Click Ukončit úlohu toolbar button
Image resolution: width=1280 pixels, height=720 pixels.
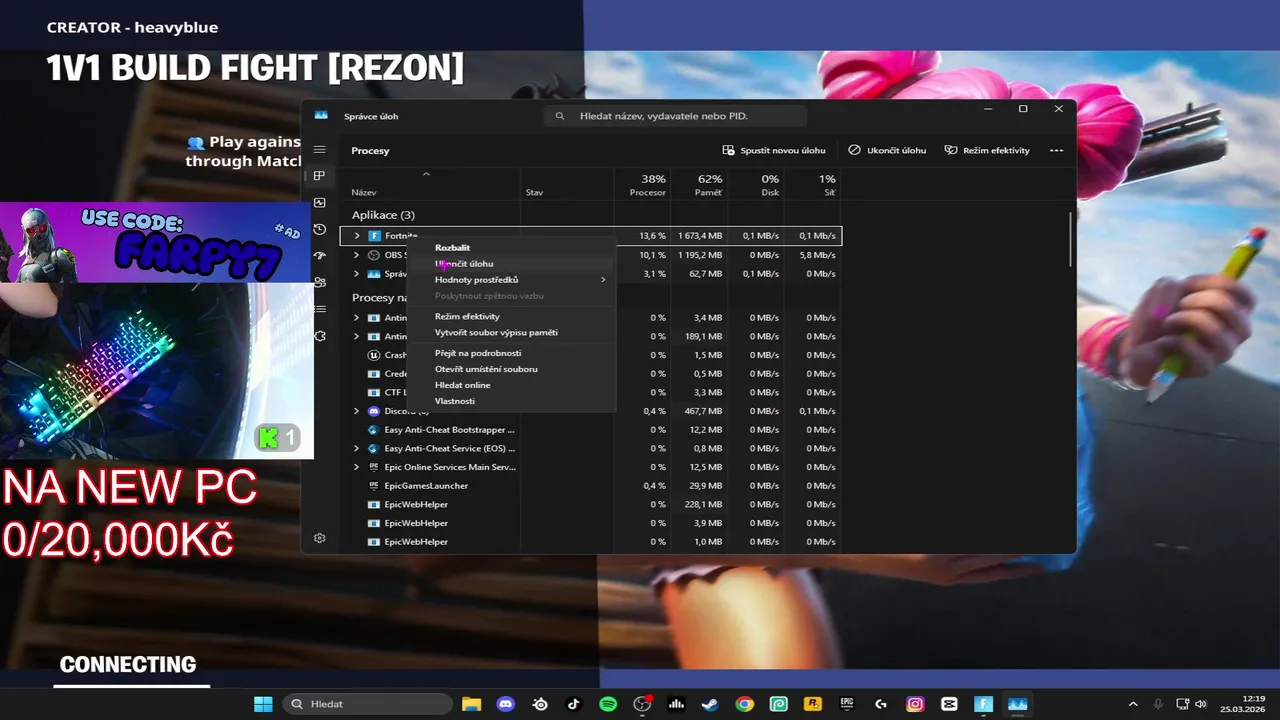point(887,150)
